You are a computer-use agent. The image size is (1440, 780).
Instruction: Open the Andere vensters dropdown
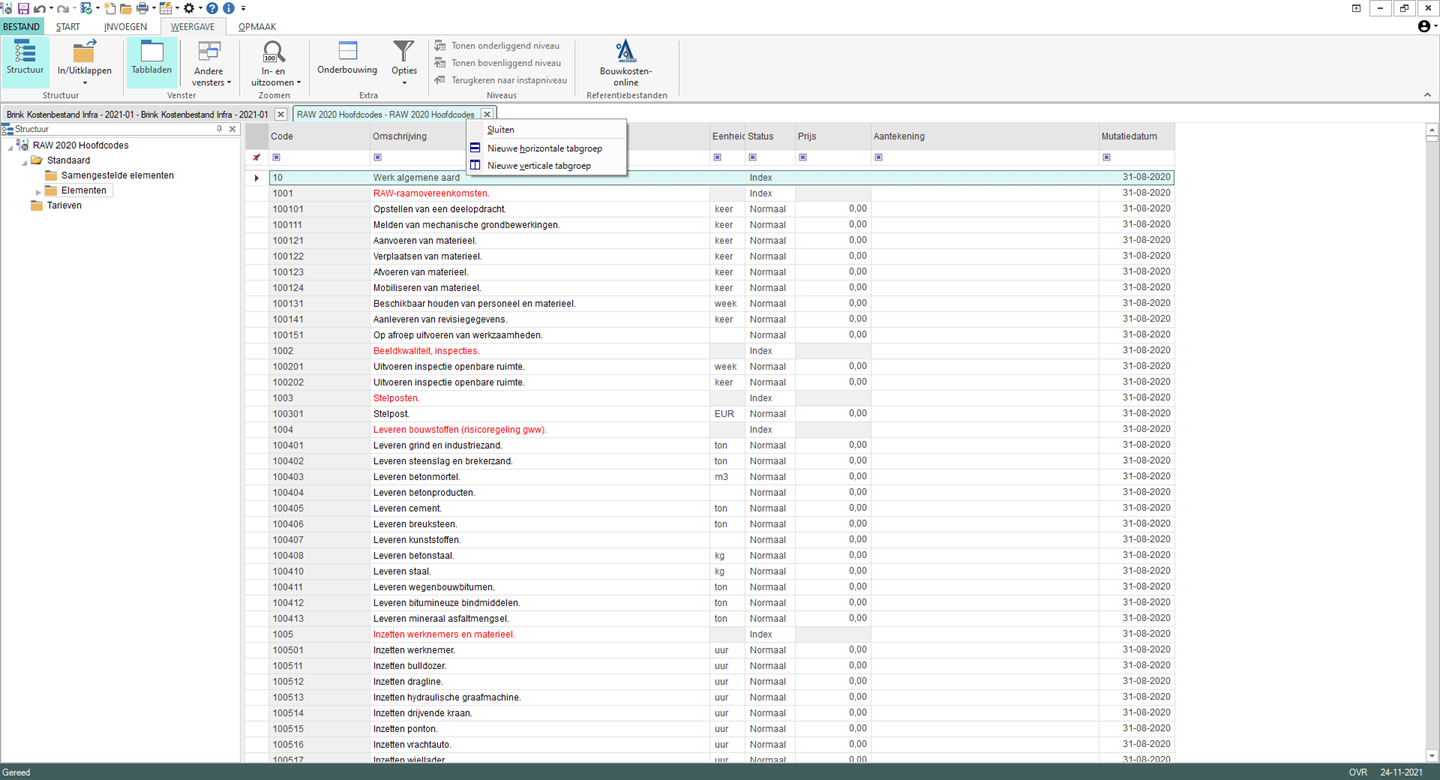(209, 62)
